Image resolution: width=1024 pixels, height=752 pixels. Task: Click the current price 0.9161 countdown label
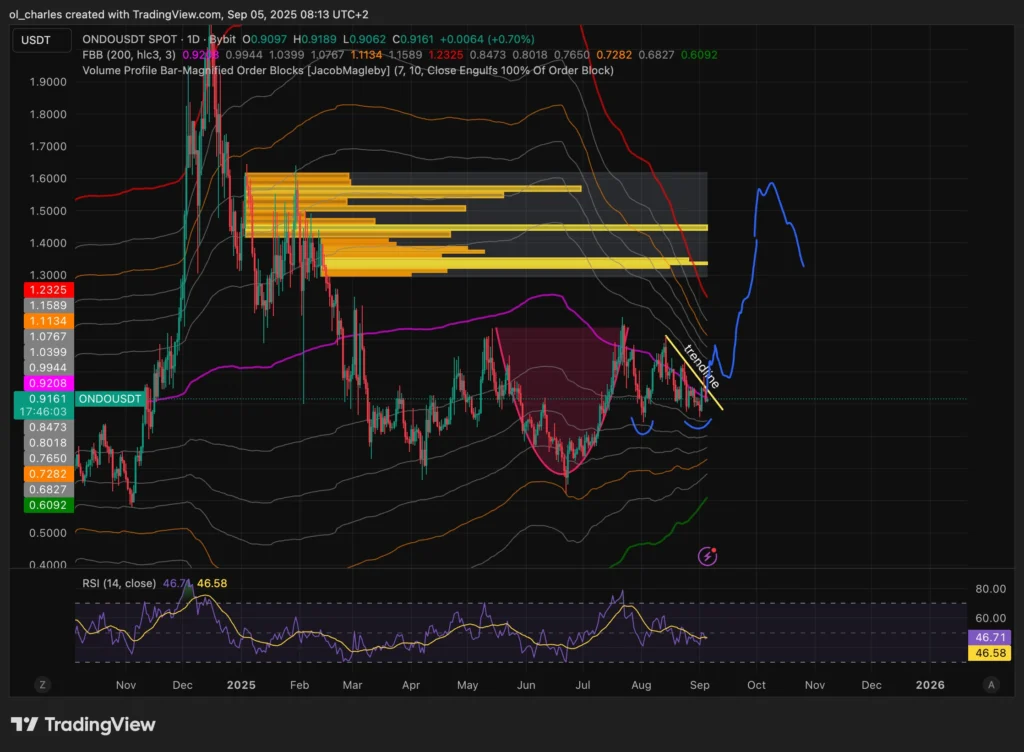[41, 404]
